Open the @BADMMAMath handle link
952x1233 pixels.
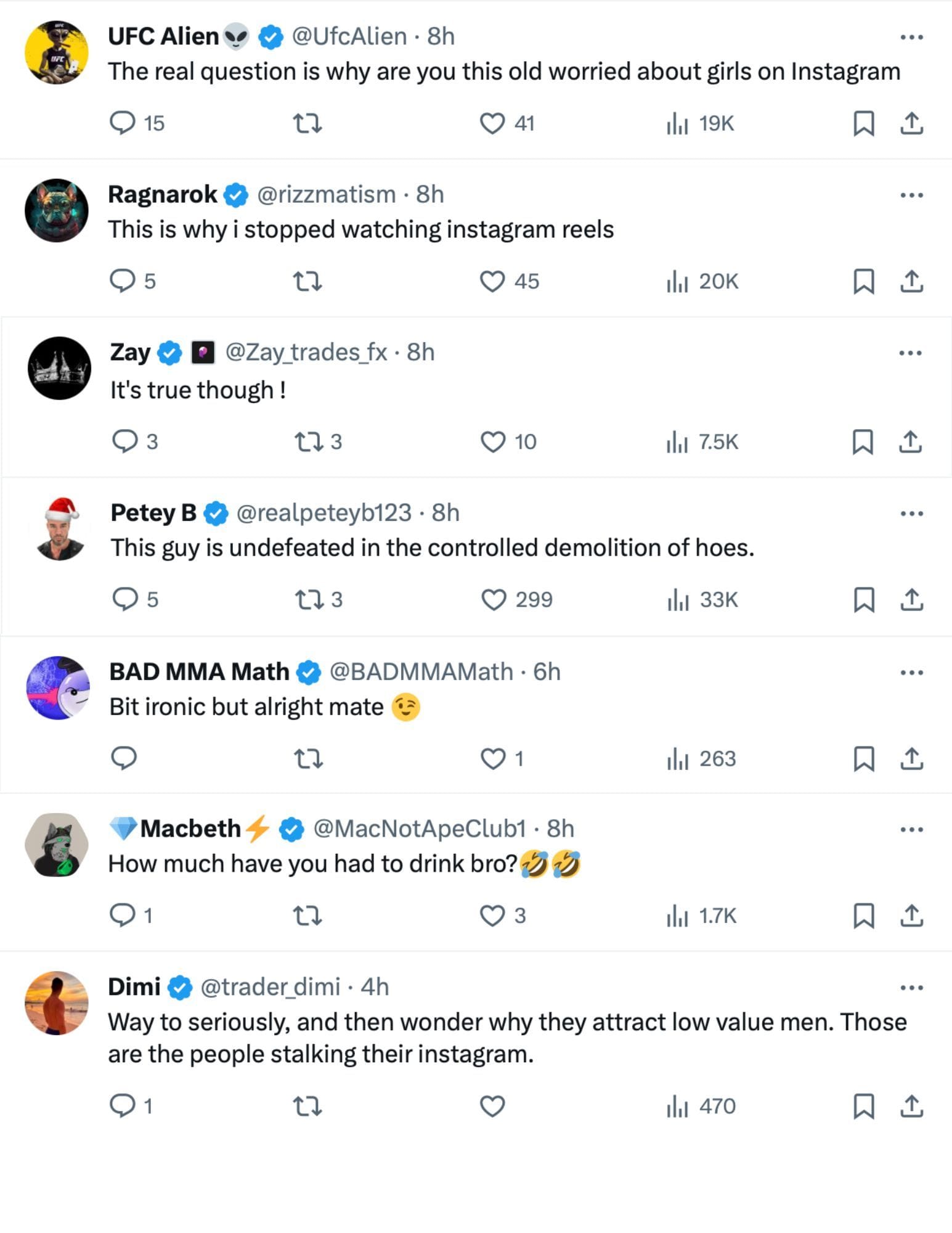421,671
